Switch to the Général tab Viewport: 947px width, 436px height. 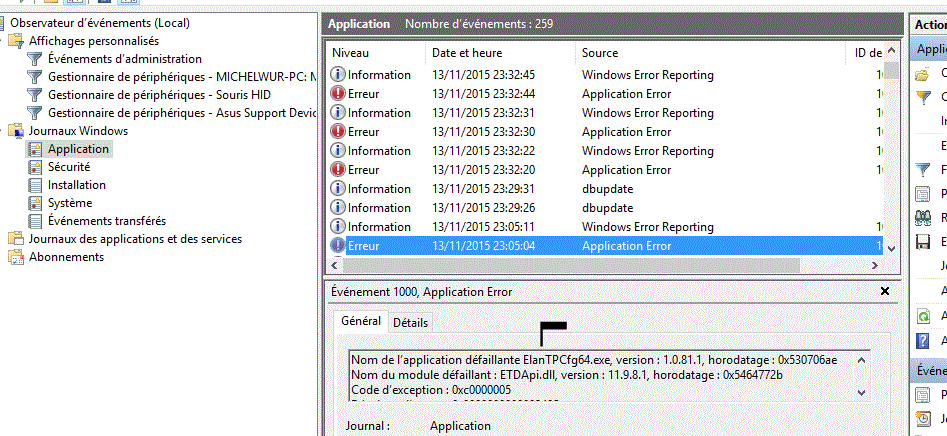[x=361, y=321]
